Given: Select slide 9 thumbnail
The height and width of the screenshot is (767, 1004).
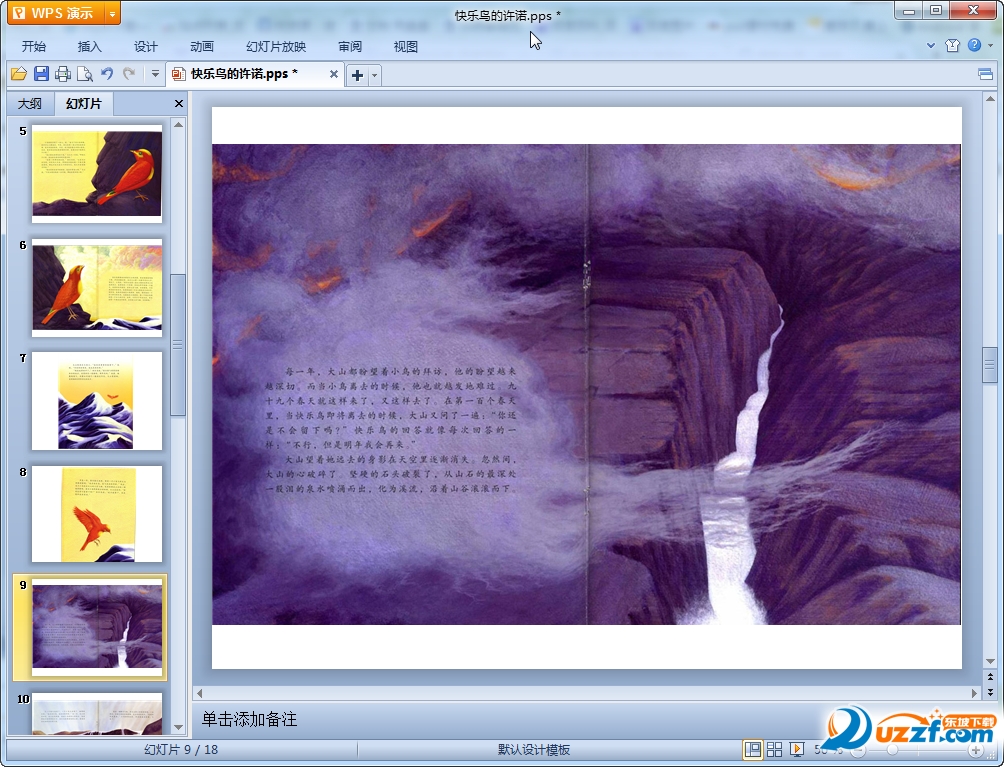Looking at the screenshot, I should tap(97, 627).
